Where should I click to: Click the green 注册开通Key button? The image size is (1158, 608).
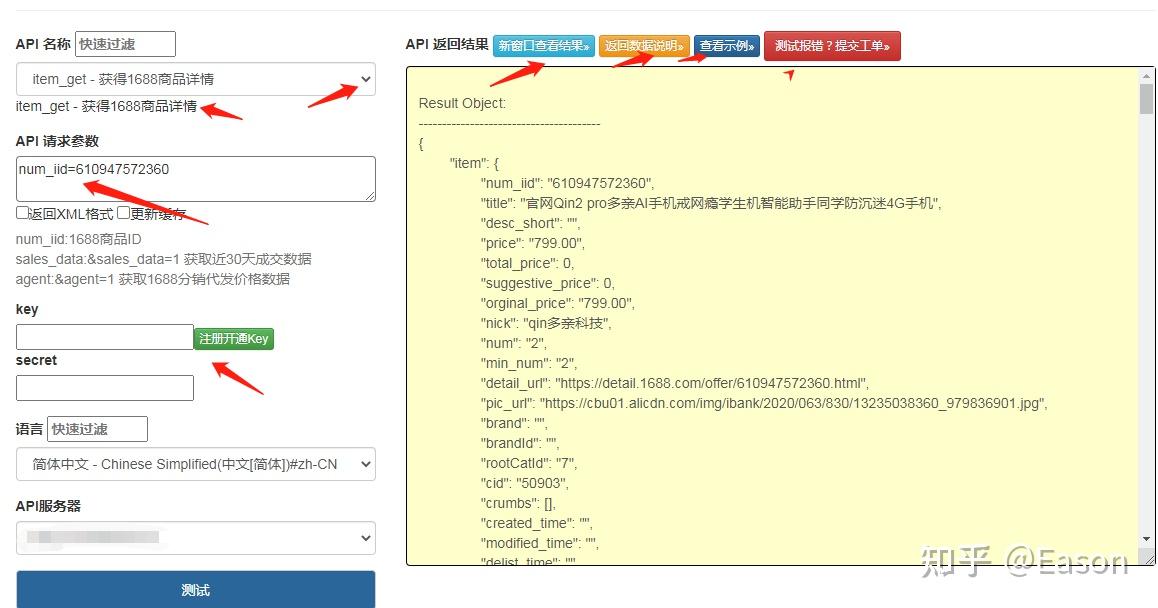234,338
